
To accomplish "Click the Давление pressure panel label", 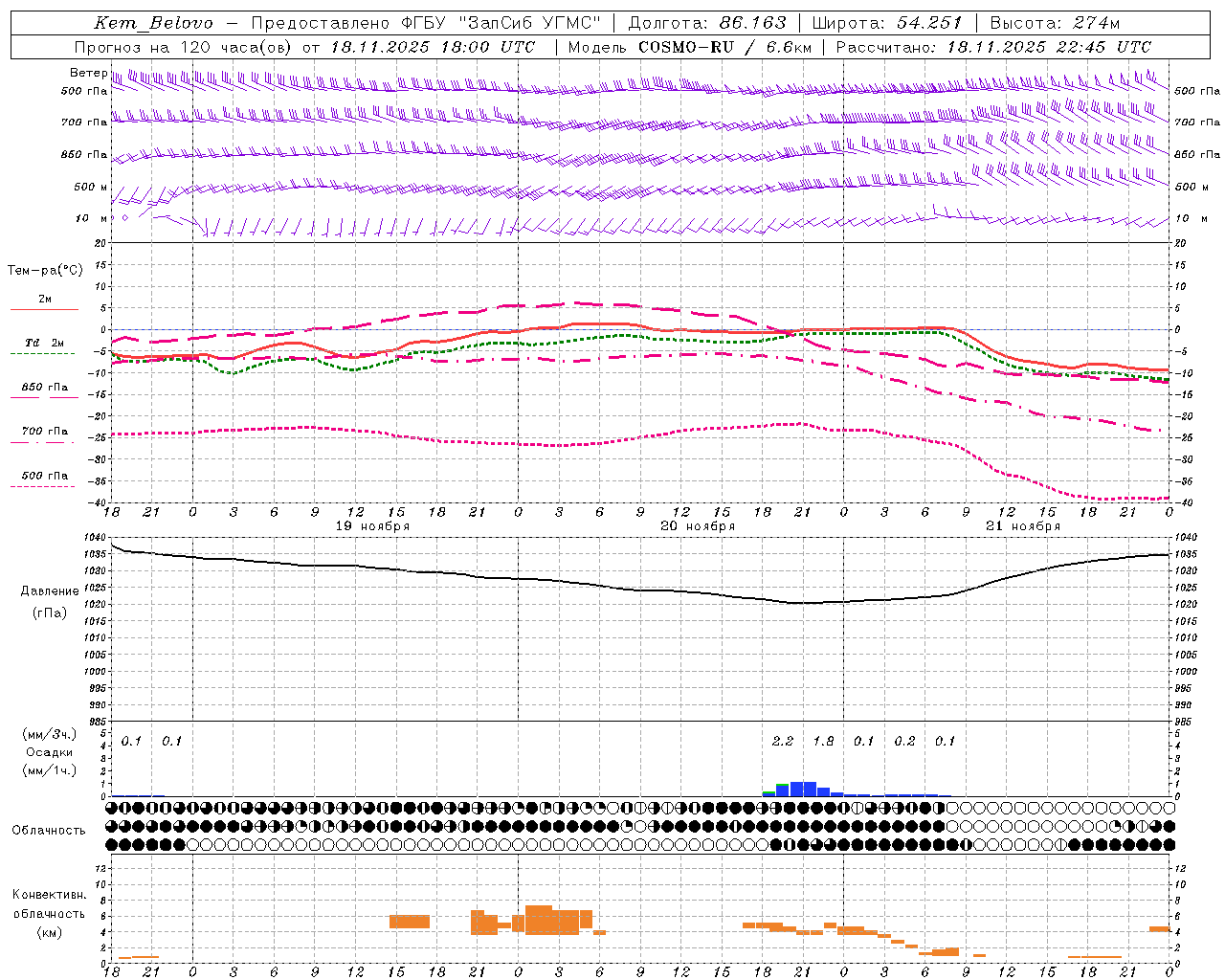I will (50, 591).
